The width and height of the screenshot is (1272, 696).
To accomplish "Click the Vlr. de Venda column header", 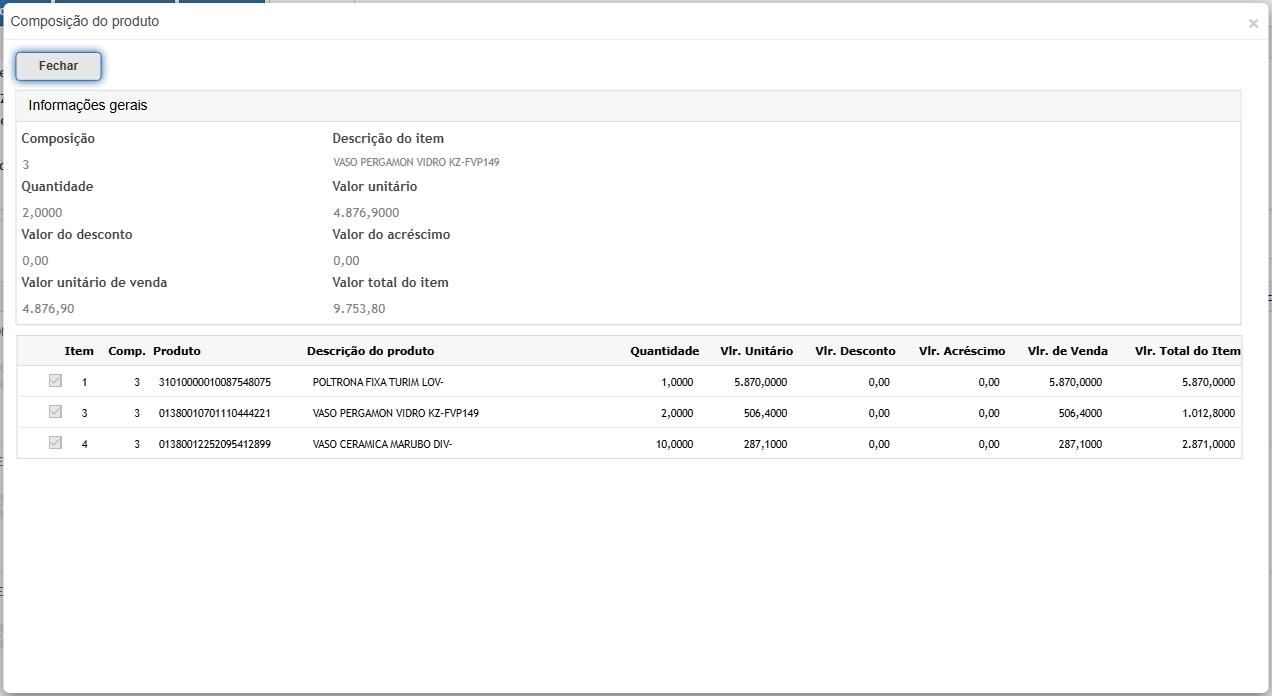I will coord(1068,351).
